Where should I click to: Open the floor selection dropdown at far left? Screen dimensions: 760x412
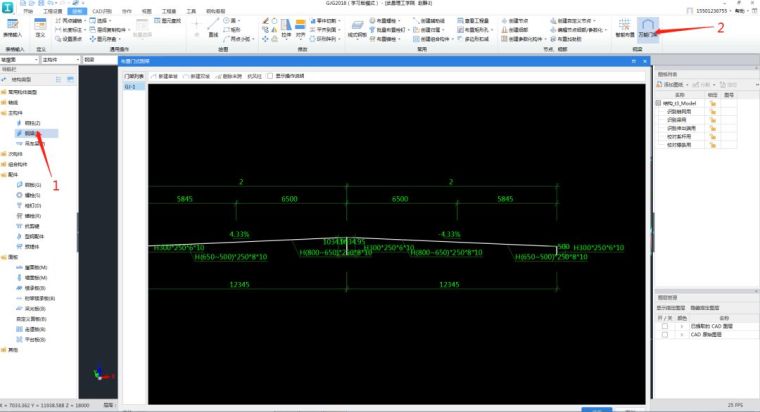[20, 59]
